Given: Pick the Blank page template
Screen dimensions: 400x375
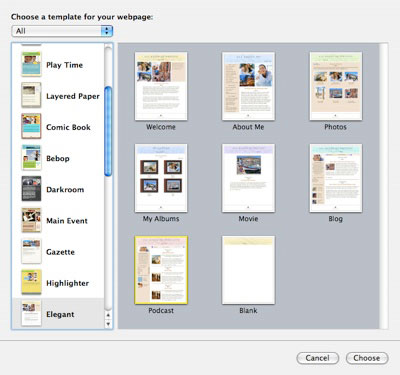Looking at the screenshot, I should tap(248, 270).
